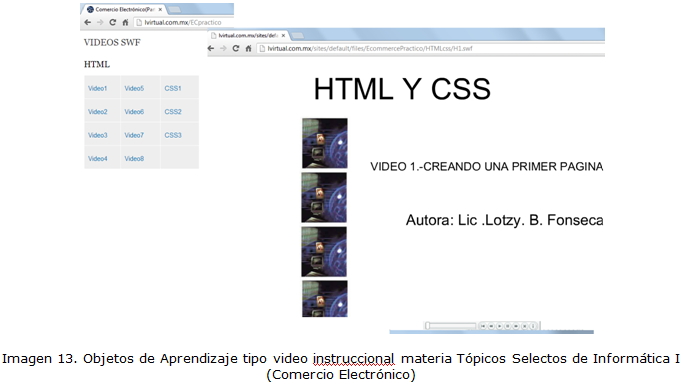Open home page in the ECpractico window
This screenshot has height=386, width=684.
coord(125,22)
